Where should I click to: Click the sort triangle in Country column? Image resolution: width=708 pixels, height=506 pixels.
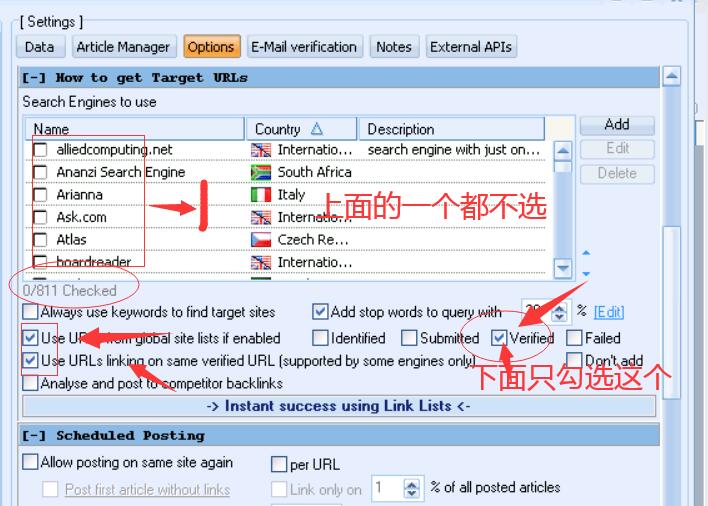tap(317, 129)
